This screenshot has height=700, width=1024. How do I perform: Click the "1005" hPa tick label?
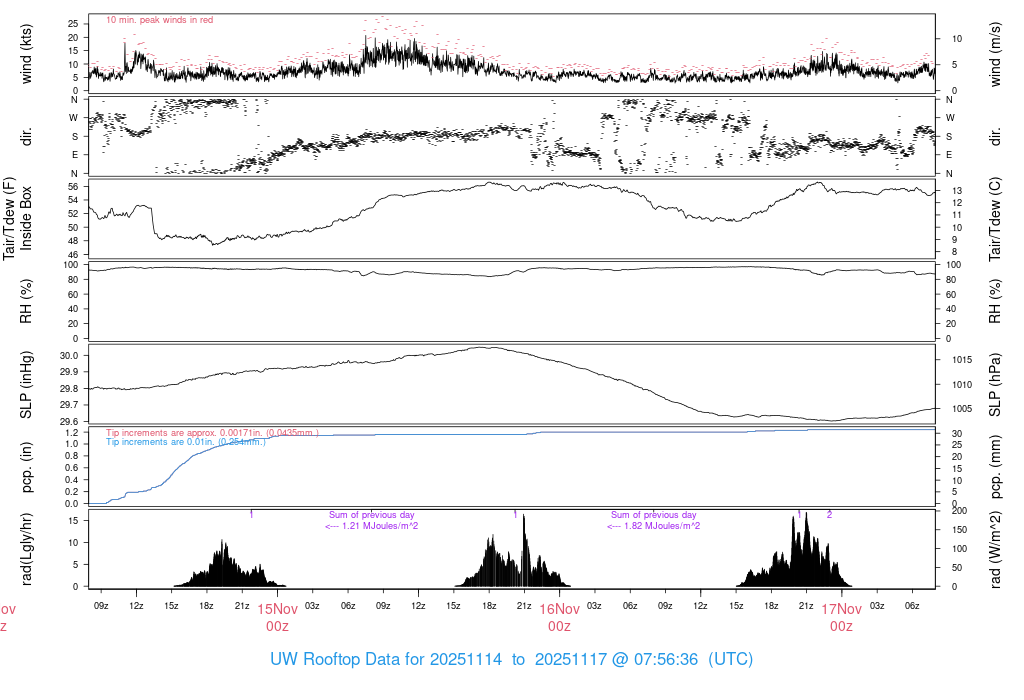(x=962, y=409)
